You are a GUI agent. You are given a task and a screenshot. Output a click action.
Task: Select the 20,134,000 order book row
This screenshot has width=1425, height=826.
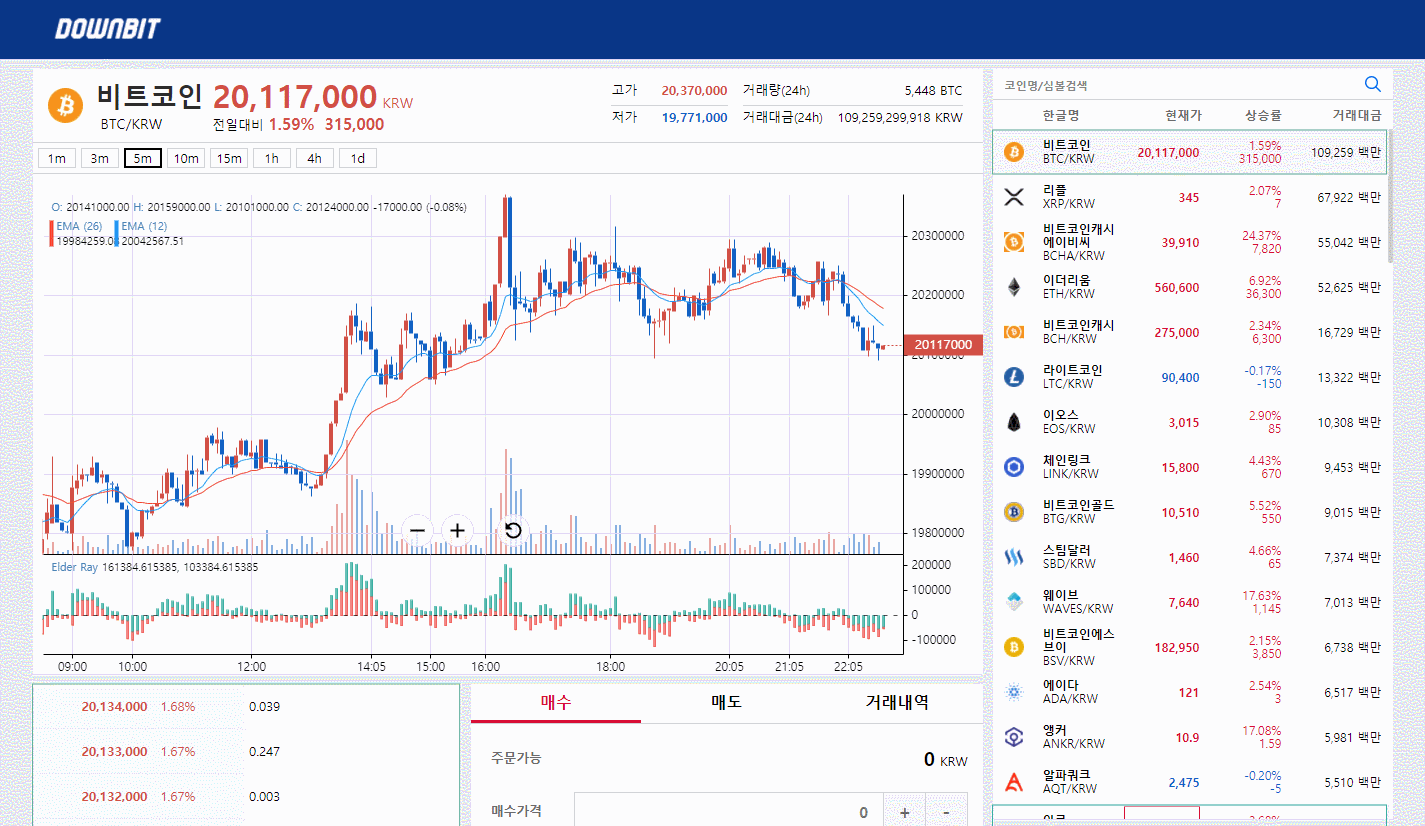point(246,707)
